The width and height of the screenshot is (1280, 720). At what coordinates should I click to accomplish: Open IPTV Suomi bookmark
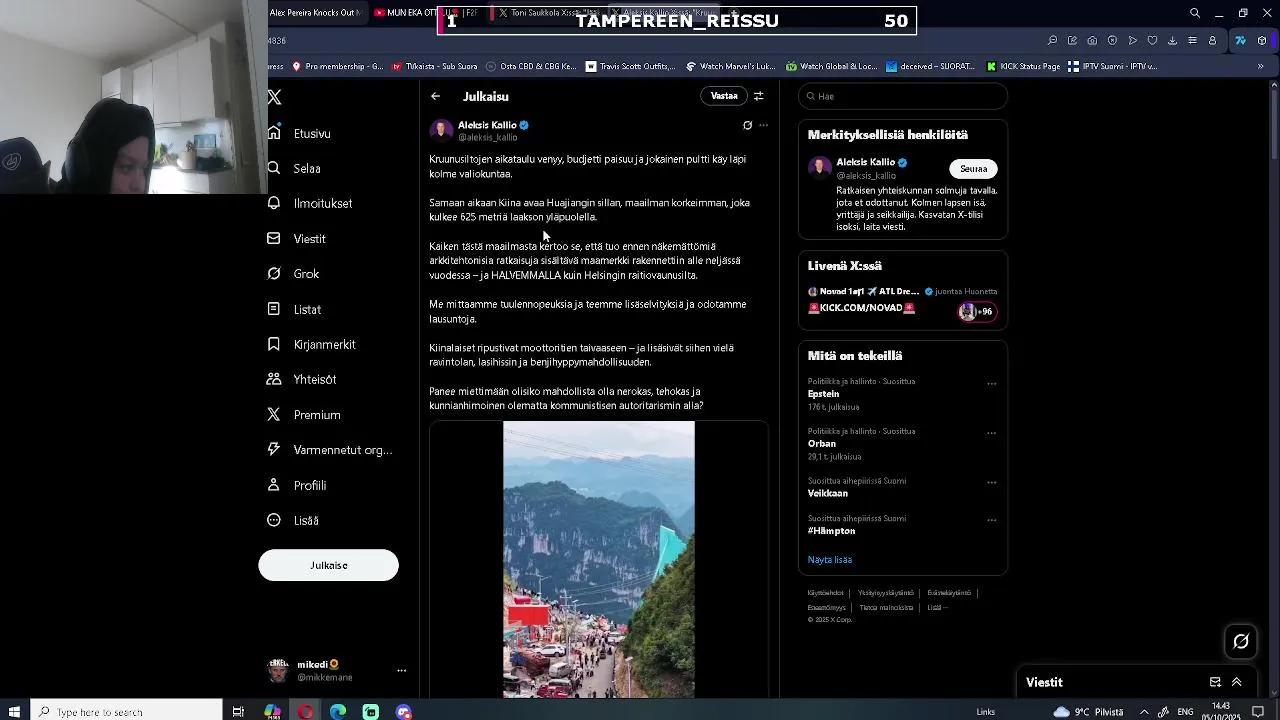coord(1112,66)
